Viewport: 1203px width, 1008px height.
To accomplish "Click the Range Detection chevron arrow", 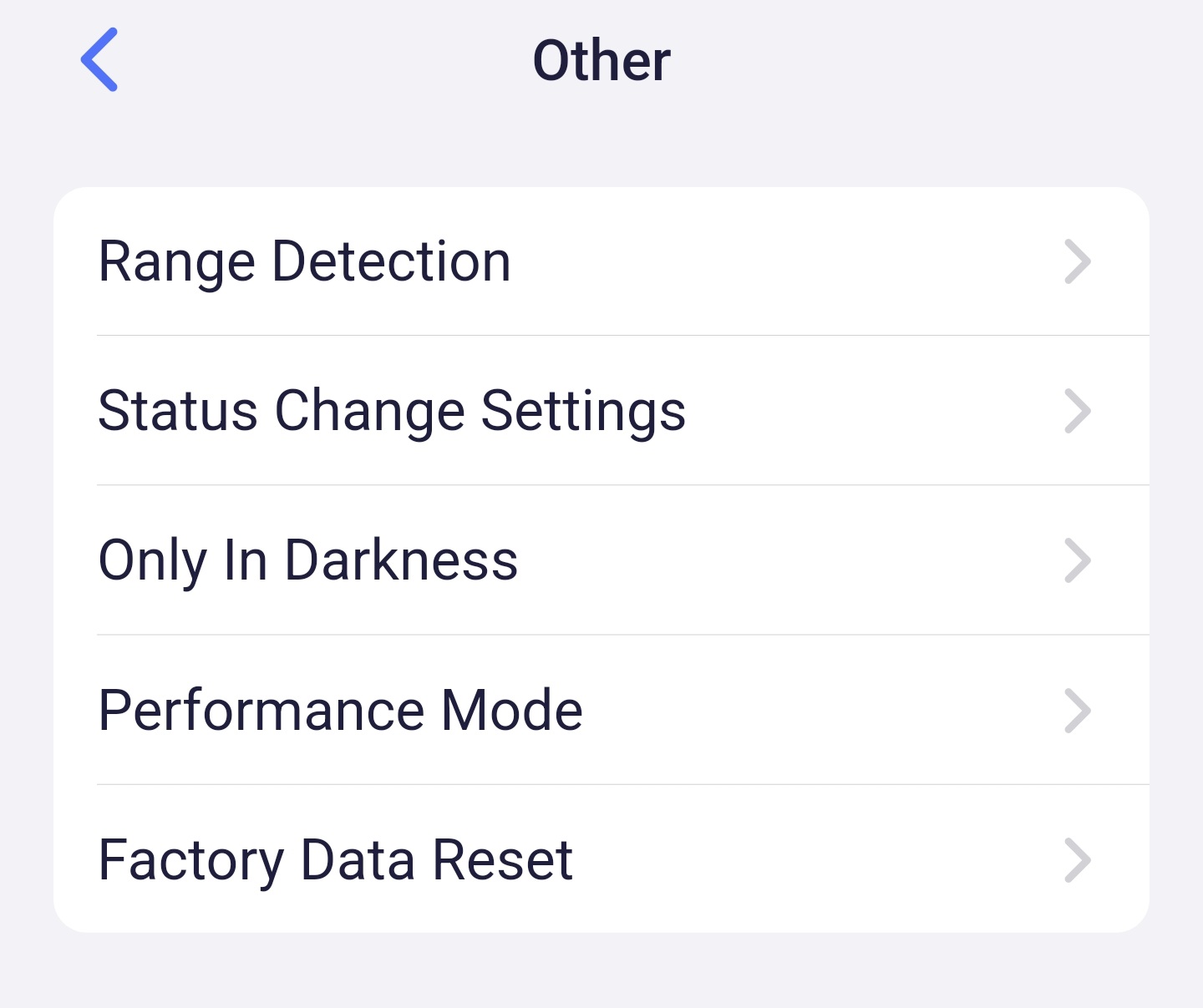I will (x=1077, y=261).
